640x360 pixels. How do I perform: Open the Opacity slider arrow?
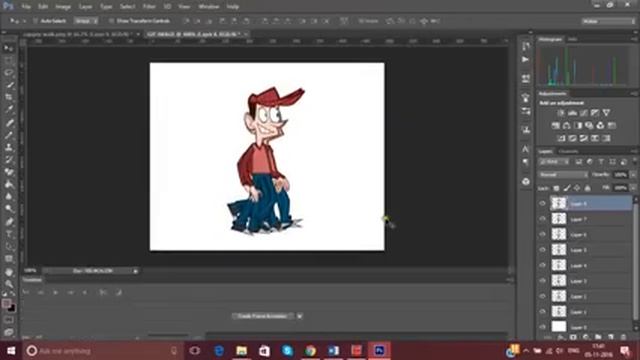[633, 175]
